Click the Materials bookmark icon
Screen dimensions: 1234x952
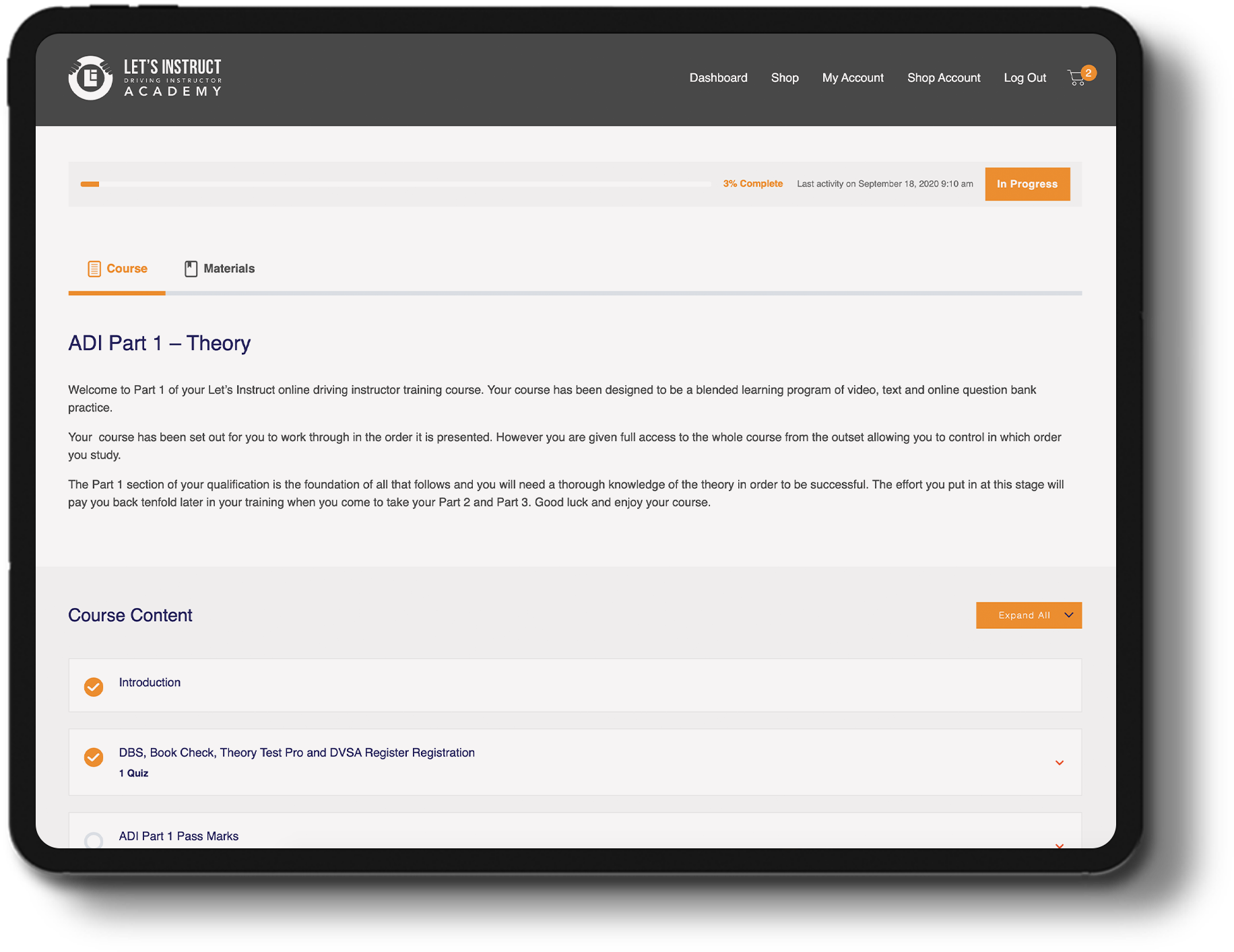coord(191,269)
